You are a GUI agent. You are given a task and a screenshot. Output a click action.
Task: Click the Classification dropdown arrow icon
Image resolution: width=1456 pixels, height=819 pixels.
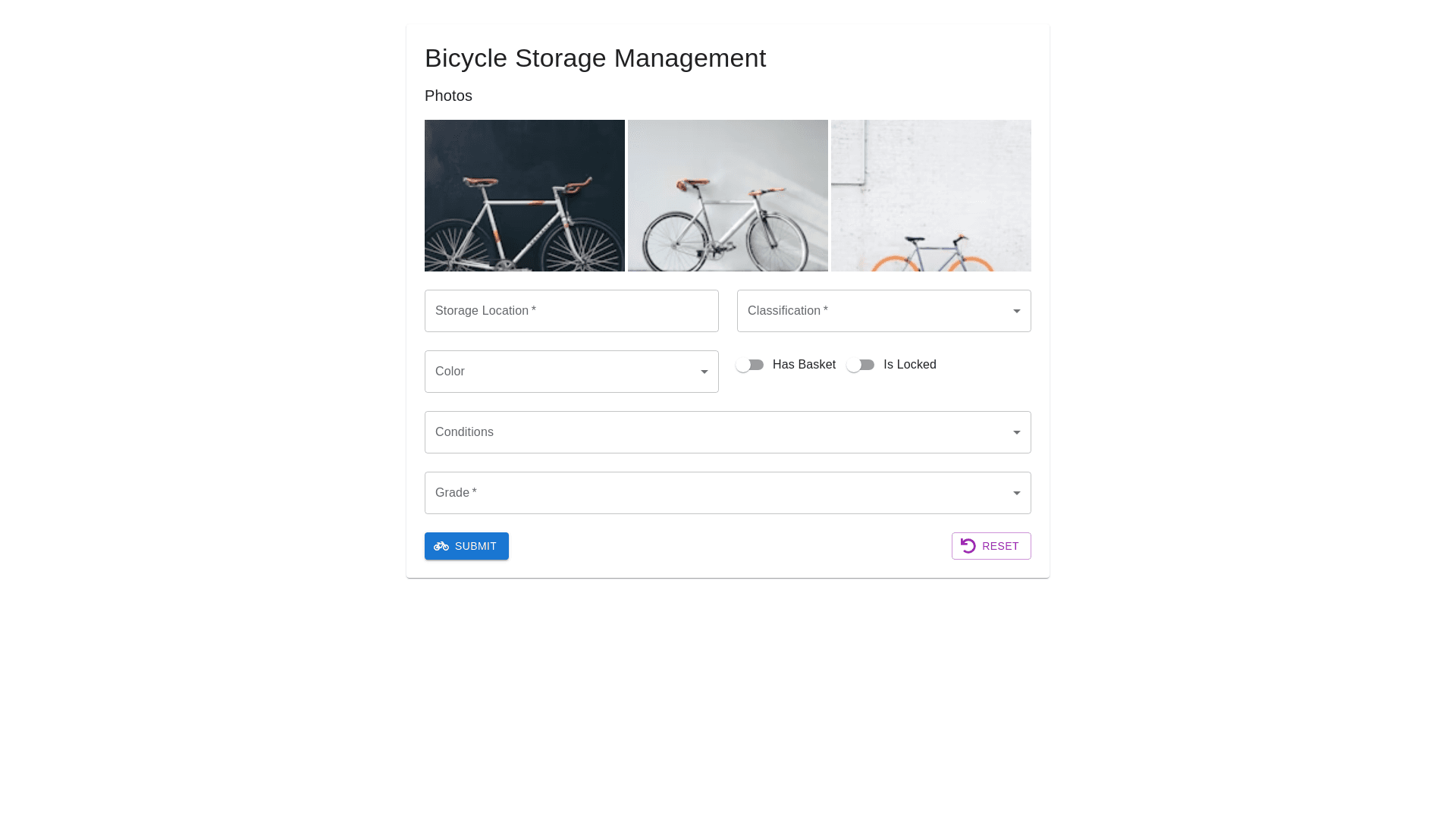click(x=1016, y=311)
